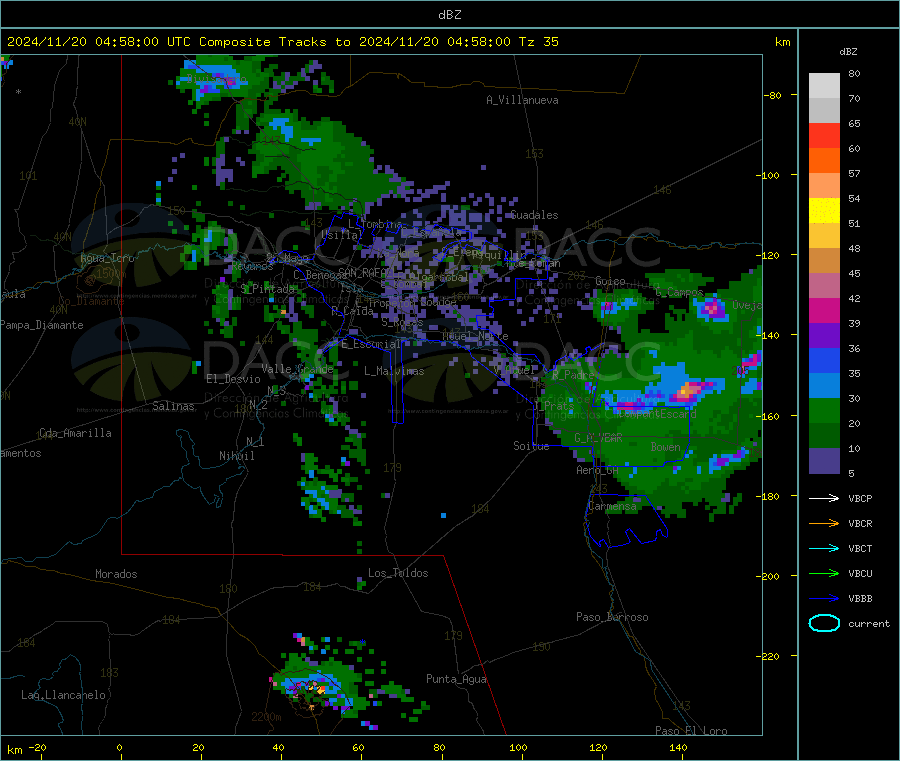This screenshot has height=761, width=900.
Task: Click the 'A_Villanueva' map label
Action: (x=522, y=100)
